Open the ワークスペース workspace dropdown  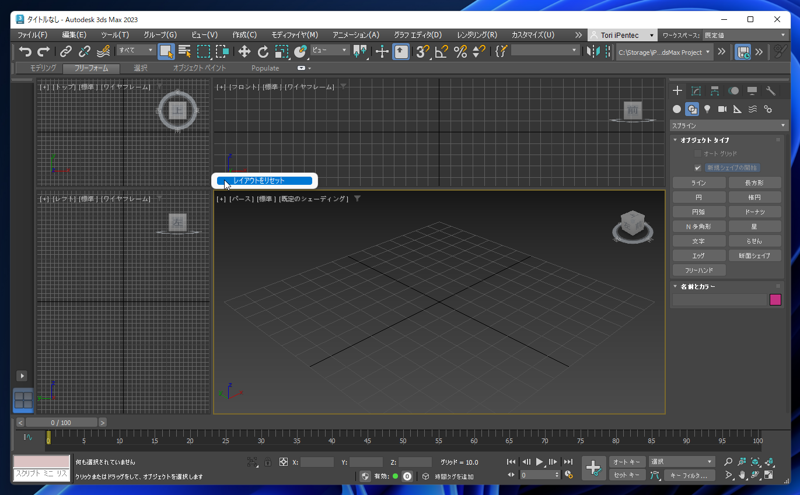coord(745,35)
